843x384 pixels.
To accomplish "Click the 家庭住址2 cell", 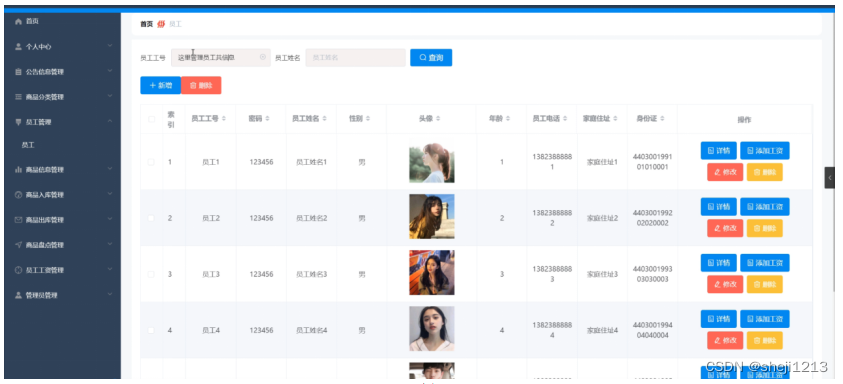I will 602,218.
